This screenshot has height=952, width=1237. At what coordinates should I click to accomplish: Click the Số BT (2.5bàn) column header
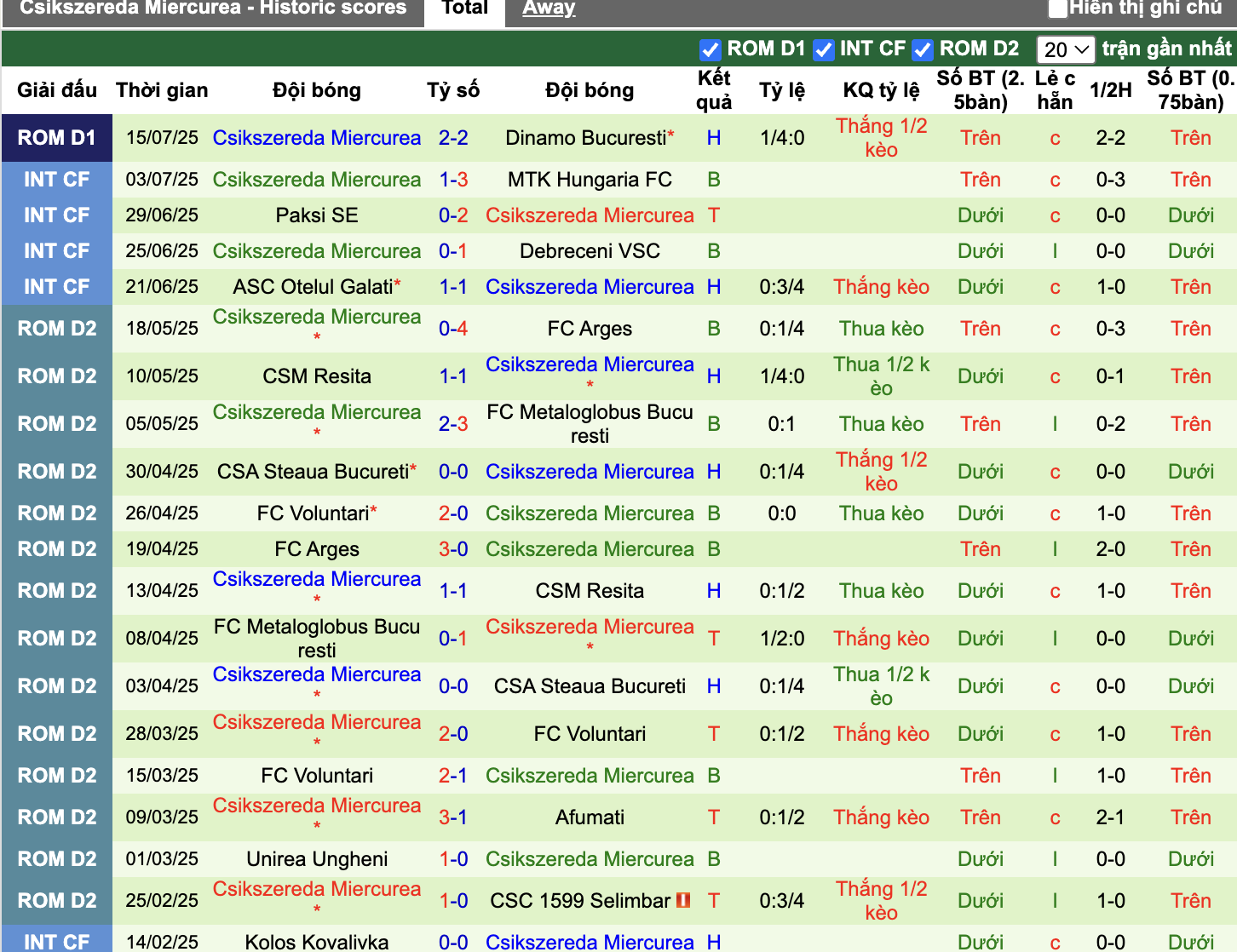coord(981,90)
